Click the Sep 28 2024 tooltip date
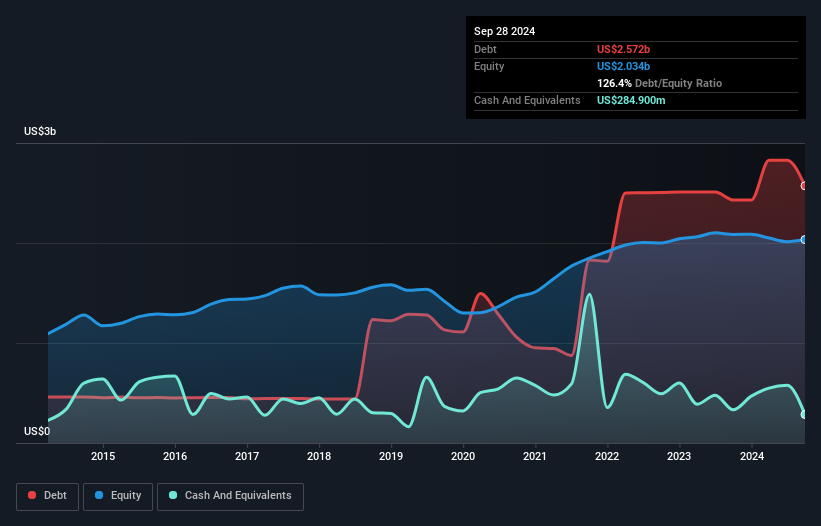Screen dimensions: 821x526 (504, 31)
